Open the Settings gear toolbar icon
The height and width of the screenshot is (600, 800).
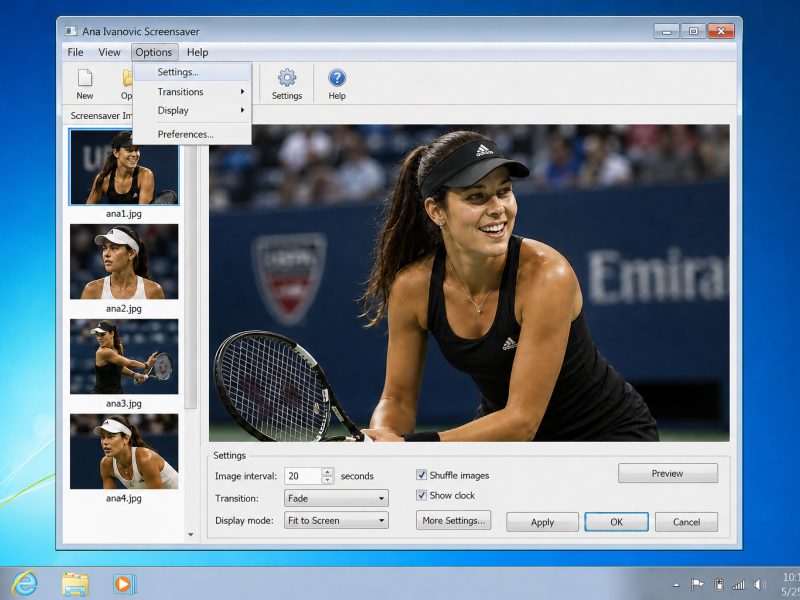[287, 78]
